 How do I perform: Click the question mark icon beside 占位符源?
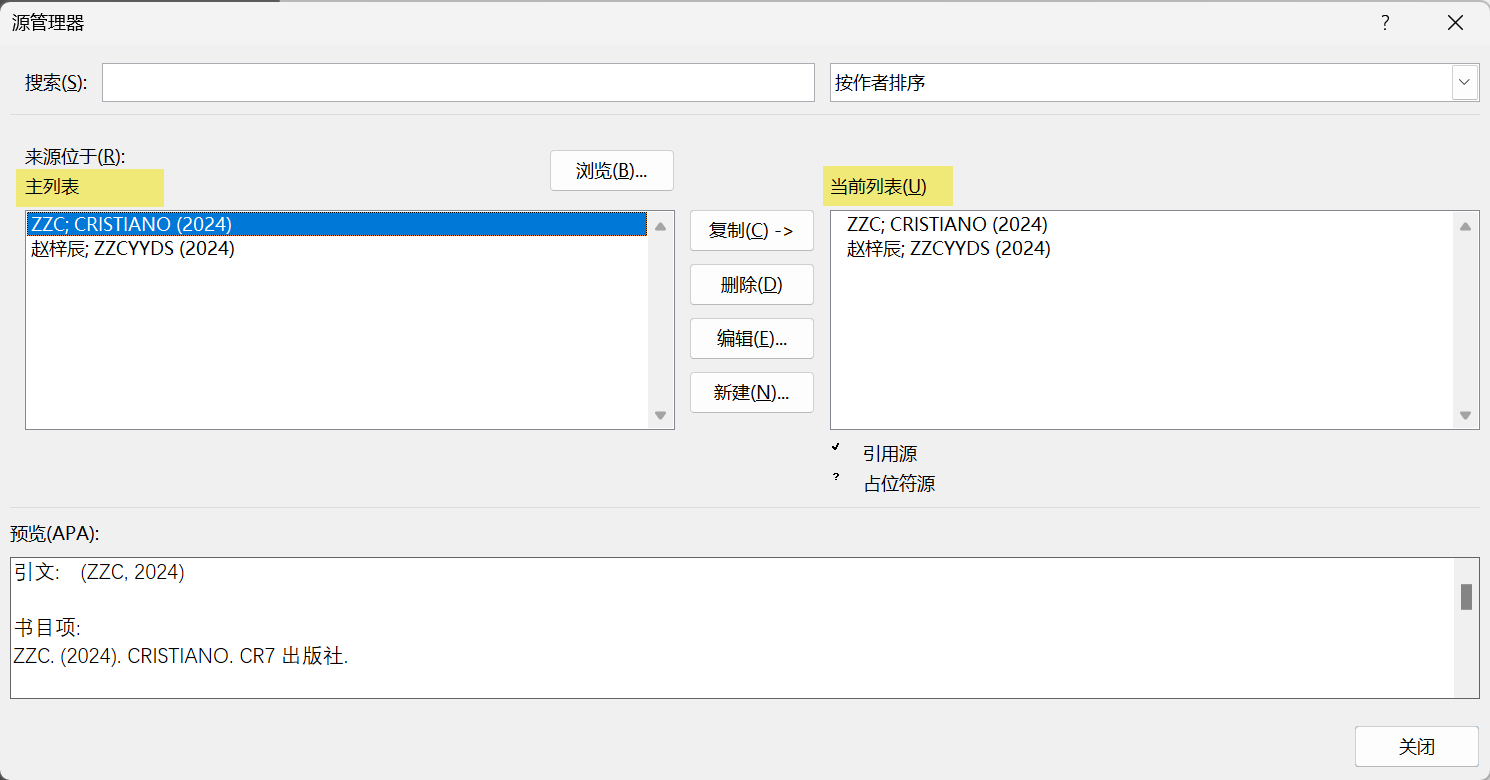836,477
